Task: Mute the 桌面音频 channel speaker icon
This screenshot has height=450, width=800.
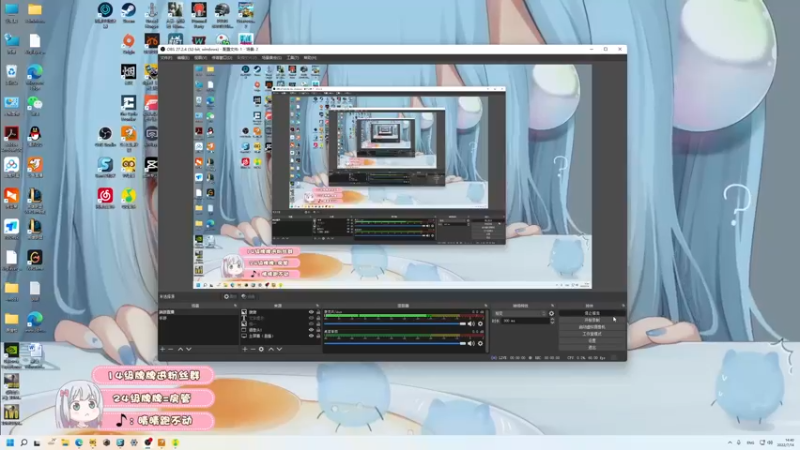Action: (x=471, y=343)
